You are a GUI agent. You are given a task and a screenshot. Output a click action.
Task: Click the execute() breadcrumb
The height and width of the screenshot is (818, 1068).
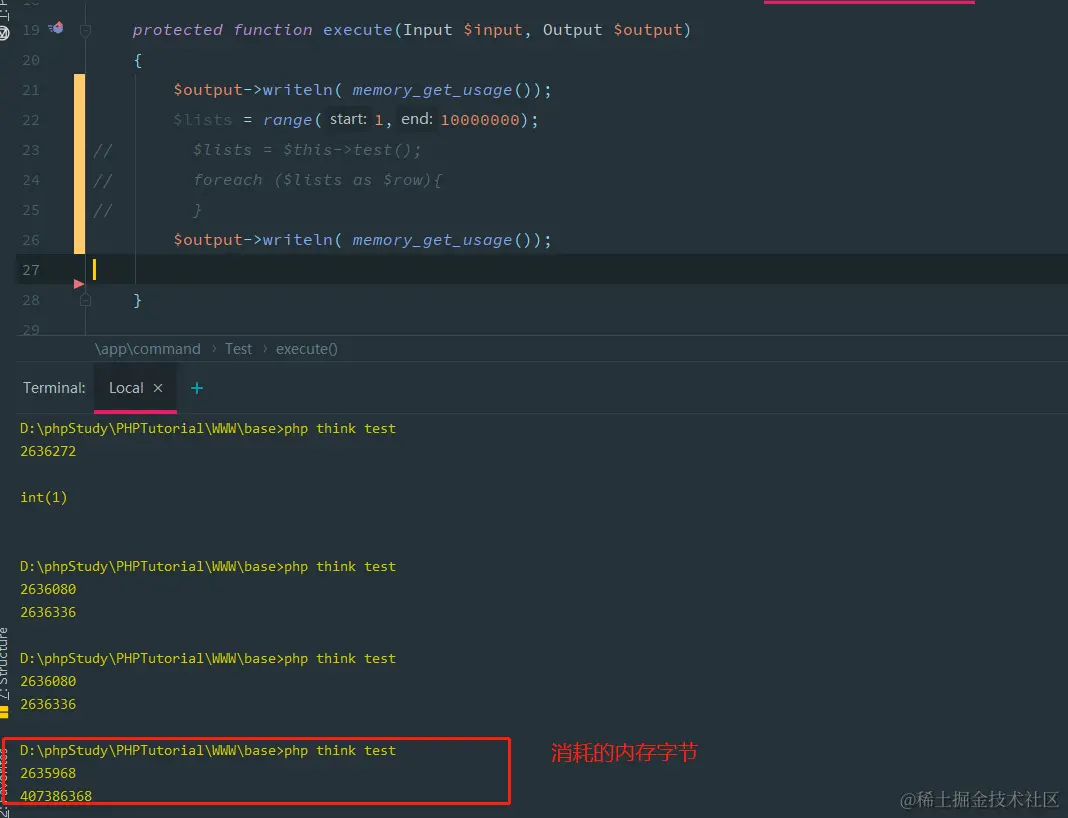(x=307, y=349)
